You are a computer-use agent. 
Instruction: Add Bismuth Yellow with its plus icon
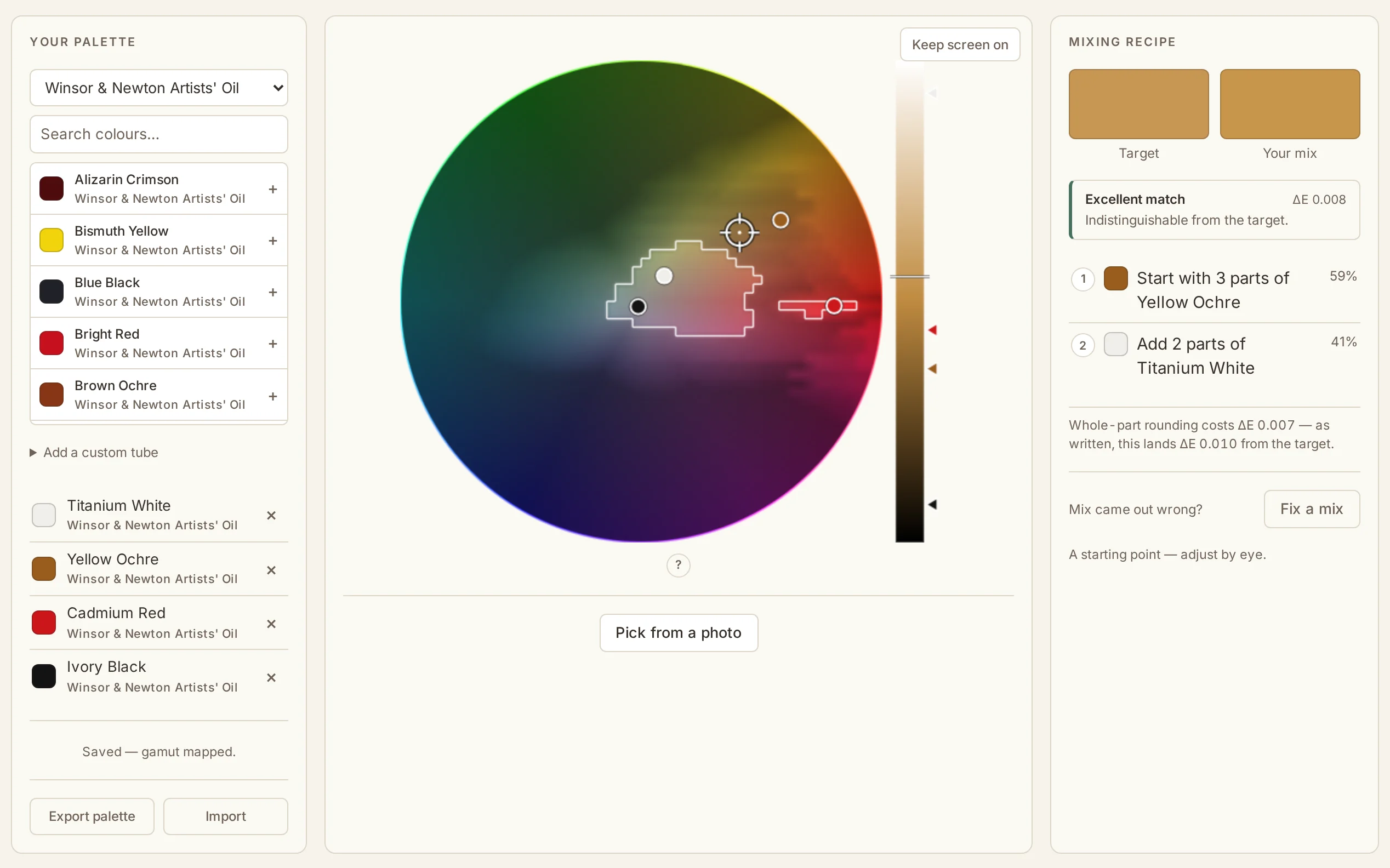[273, 241]
